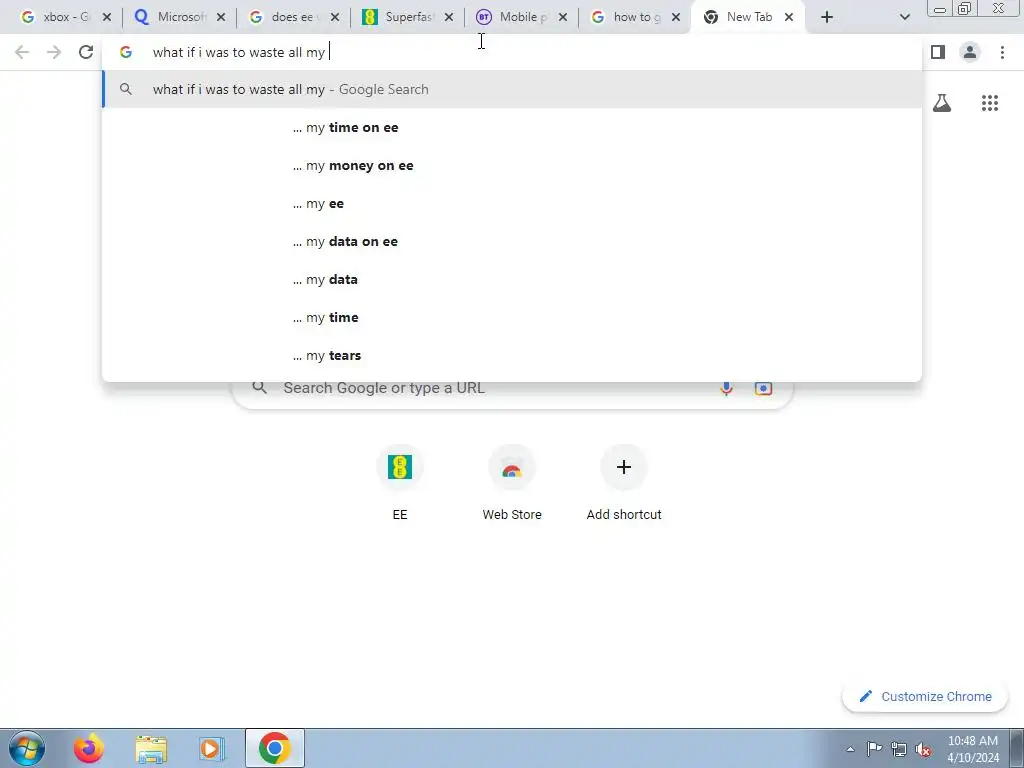Screen dimensions: 1024x768
Task: Open the Windows Start menu
Action: pyautogui.click(x=27, y=748)
